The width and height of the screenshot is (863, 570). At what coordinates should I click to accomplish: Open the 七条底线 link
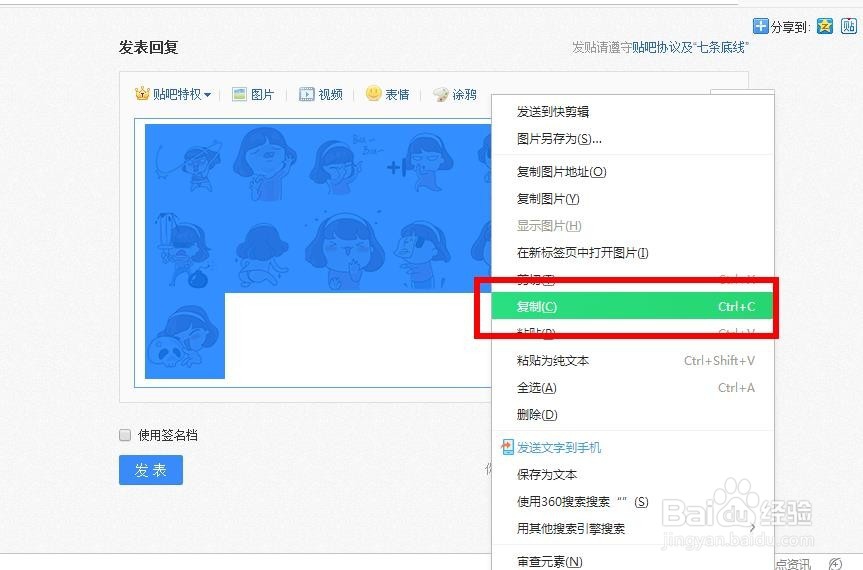pyautogui.click(x=721, y=47)
